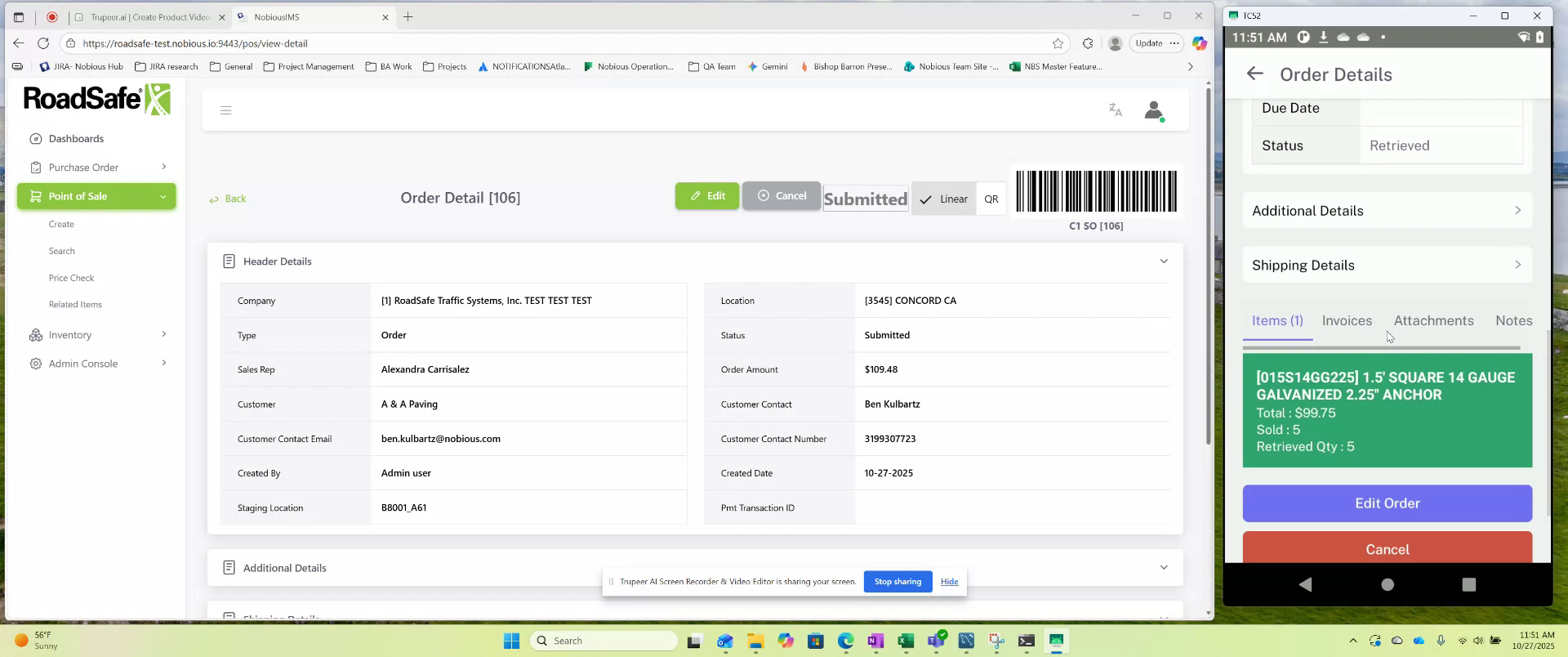The height and width of the screenshot is (657, 1568).
Task: Open the Terminal icon in the taskbar
Action: pos(1027,641)
